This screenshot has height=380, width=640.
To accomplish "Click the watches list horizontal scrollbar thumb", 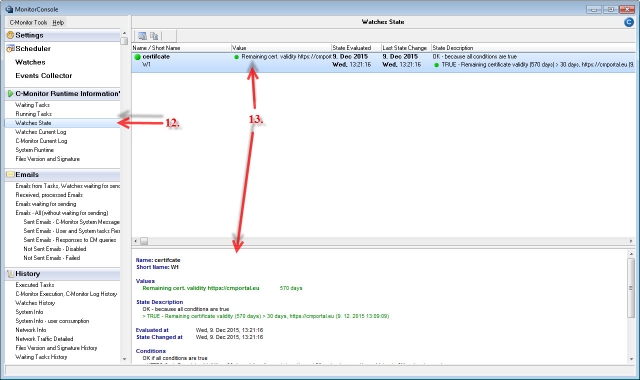I will click(144, 241).
